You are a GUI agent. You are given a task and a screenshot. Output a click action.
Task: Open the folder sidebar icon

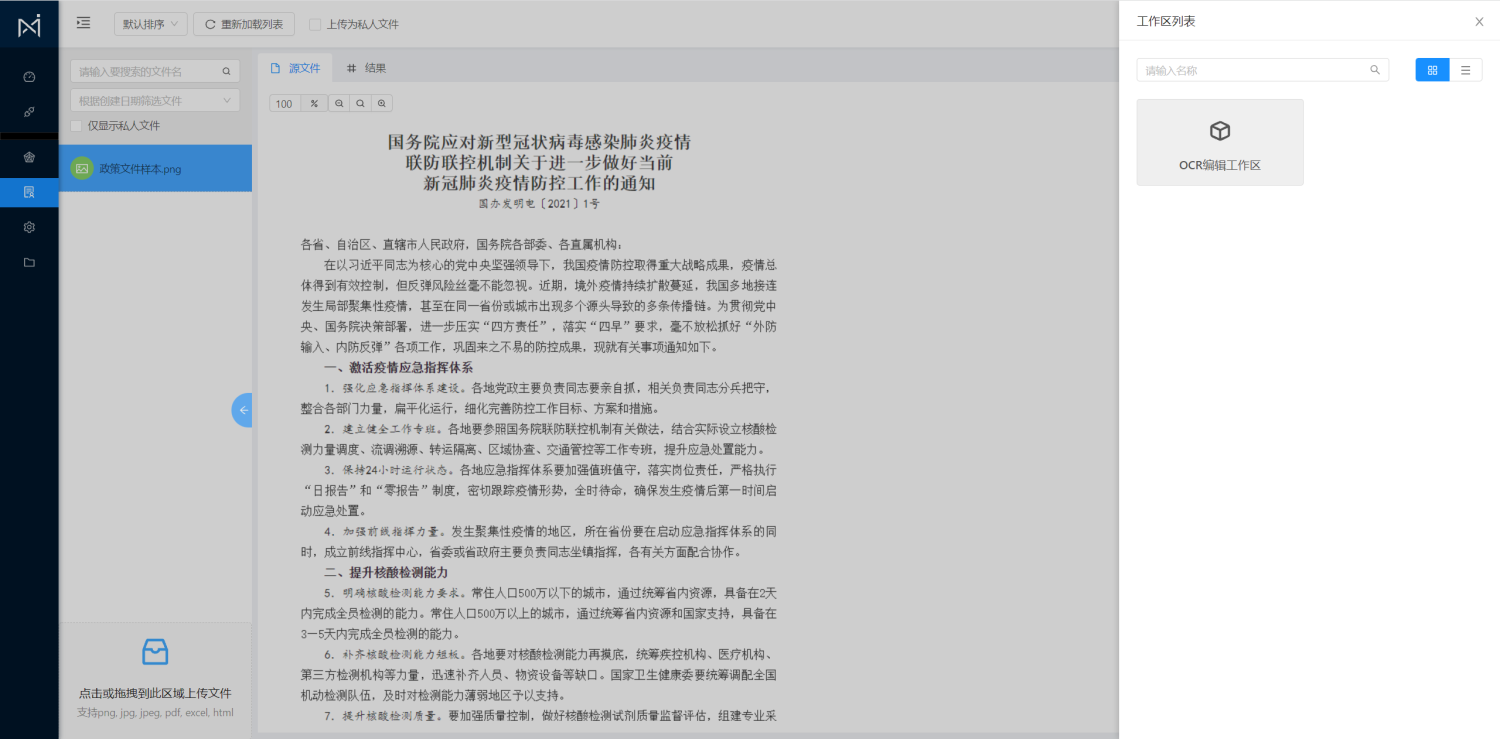29,262
